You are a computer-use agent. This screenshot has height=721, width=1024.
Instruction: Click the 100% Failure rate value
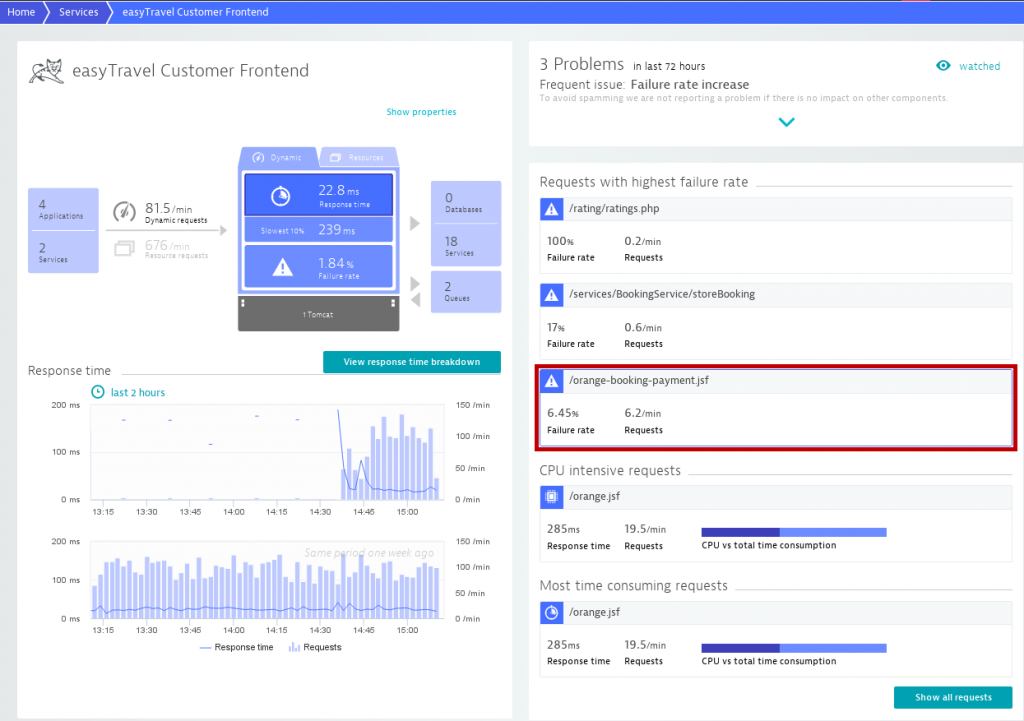(560, 241)
